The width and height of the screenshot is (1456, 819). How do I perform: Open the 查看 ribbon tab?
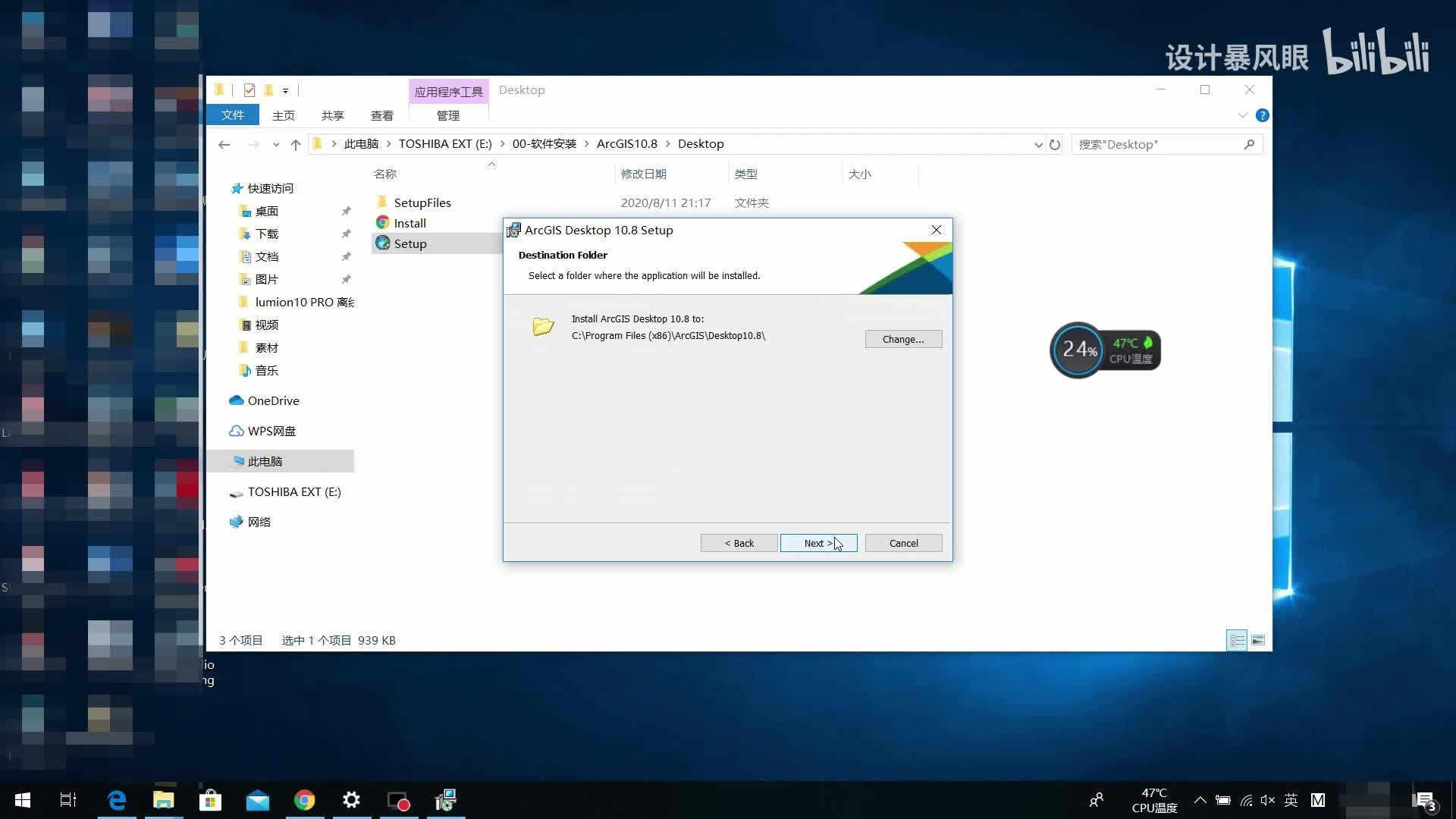point(382,115)
